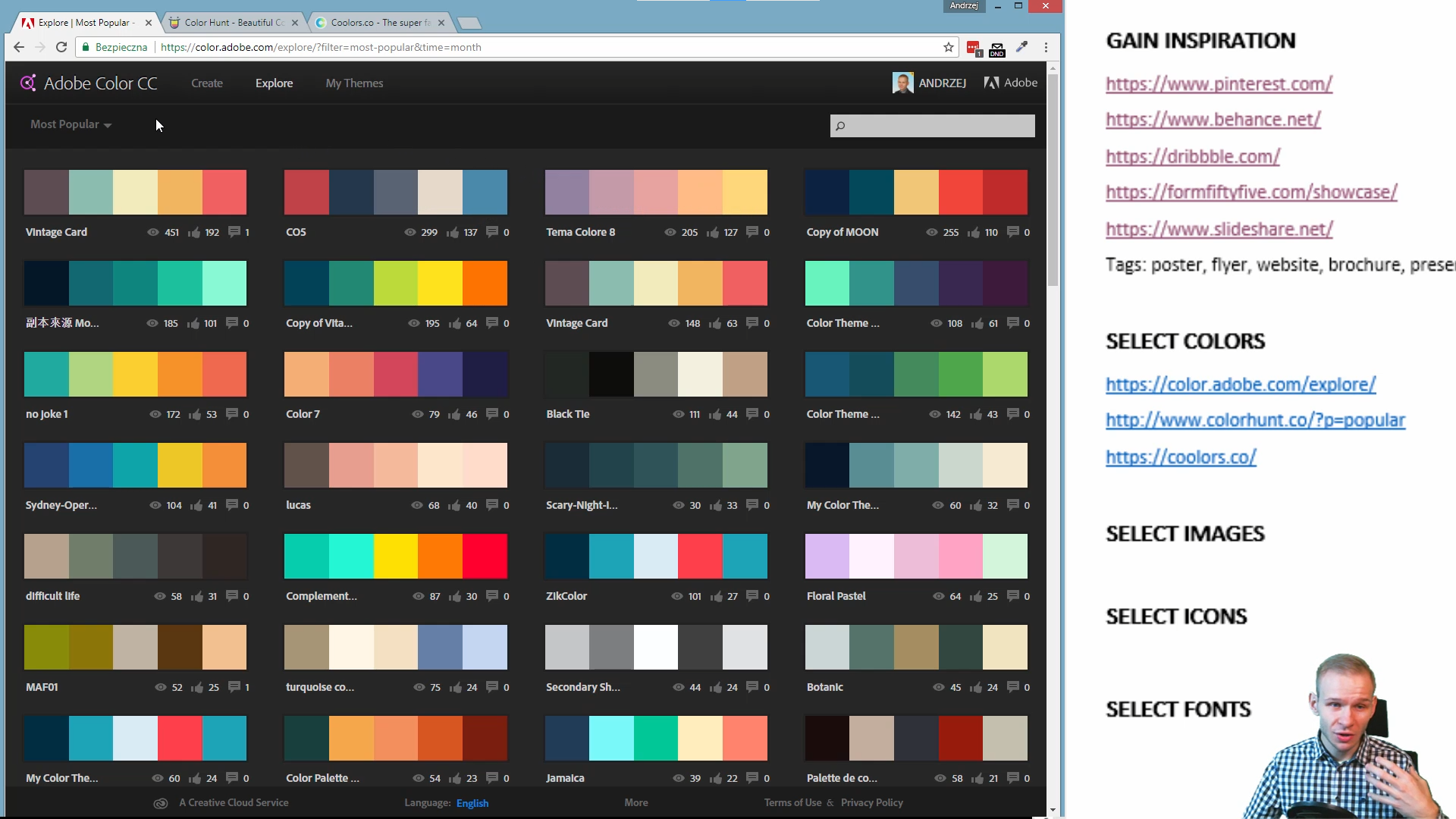This screenshot has width=1456, height=819.
Task: Click the Creative Cloud footer icon
Action: (x=160, y=803)
